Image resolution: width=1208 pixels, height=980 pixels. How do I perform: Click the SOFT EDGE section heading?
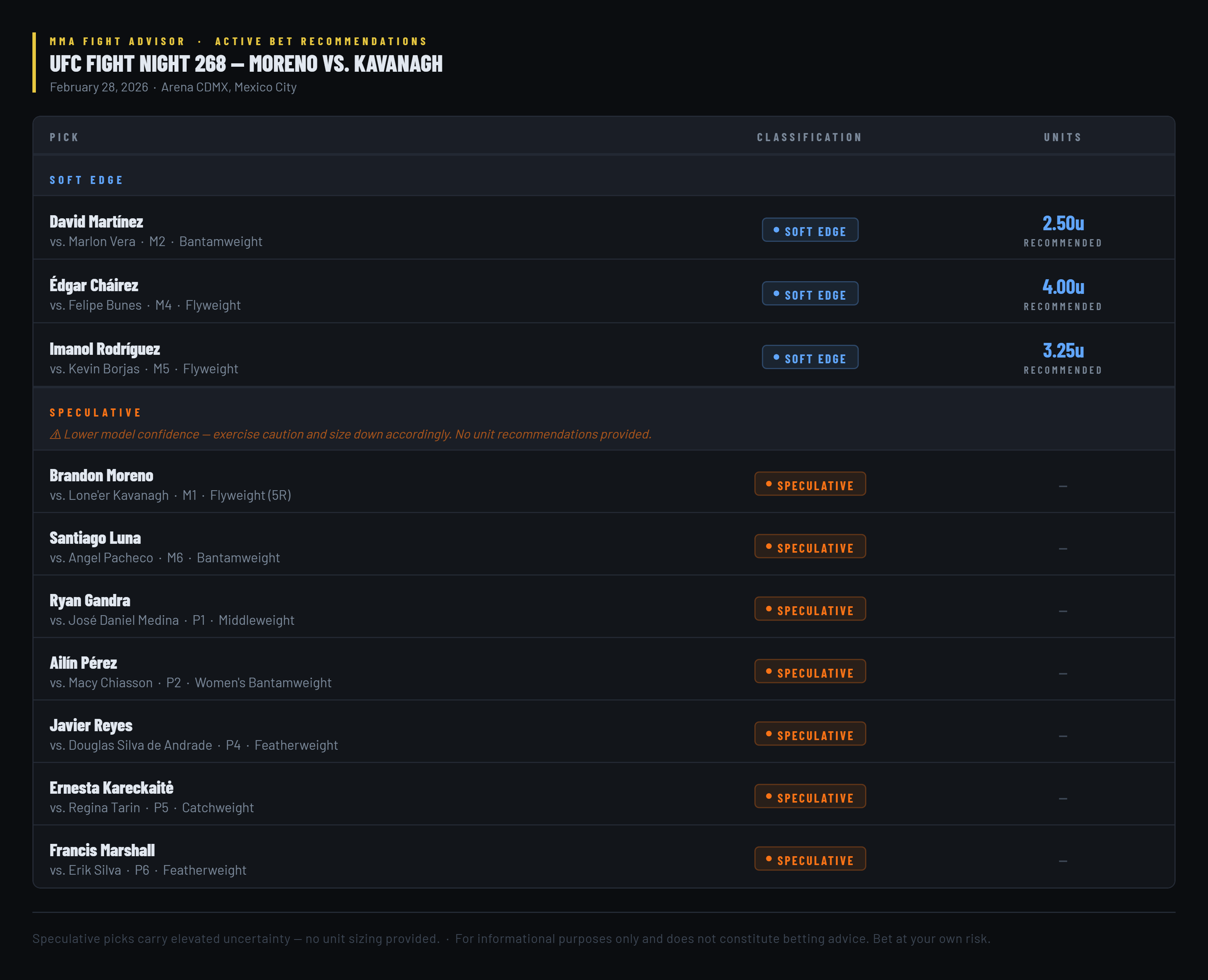tap(86, 180)
